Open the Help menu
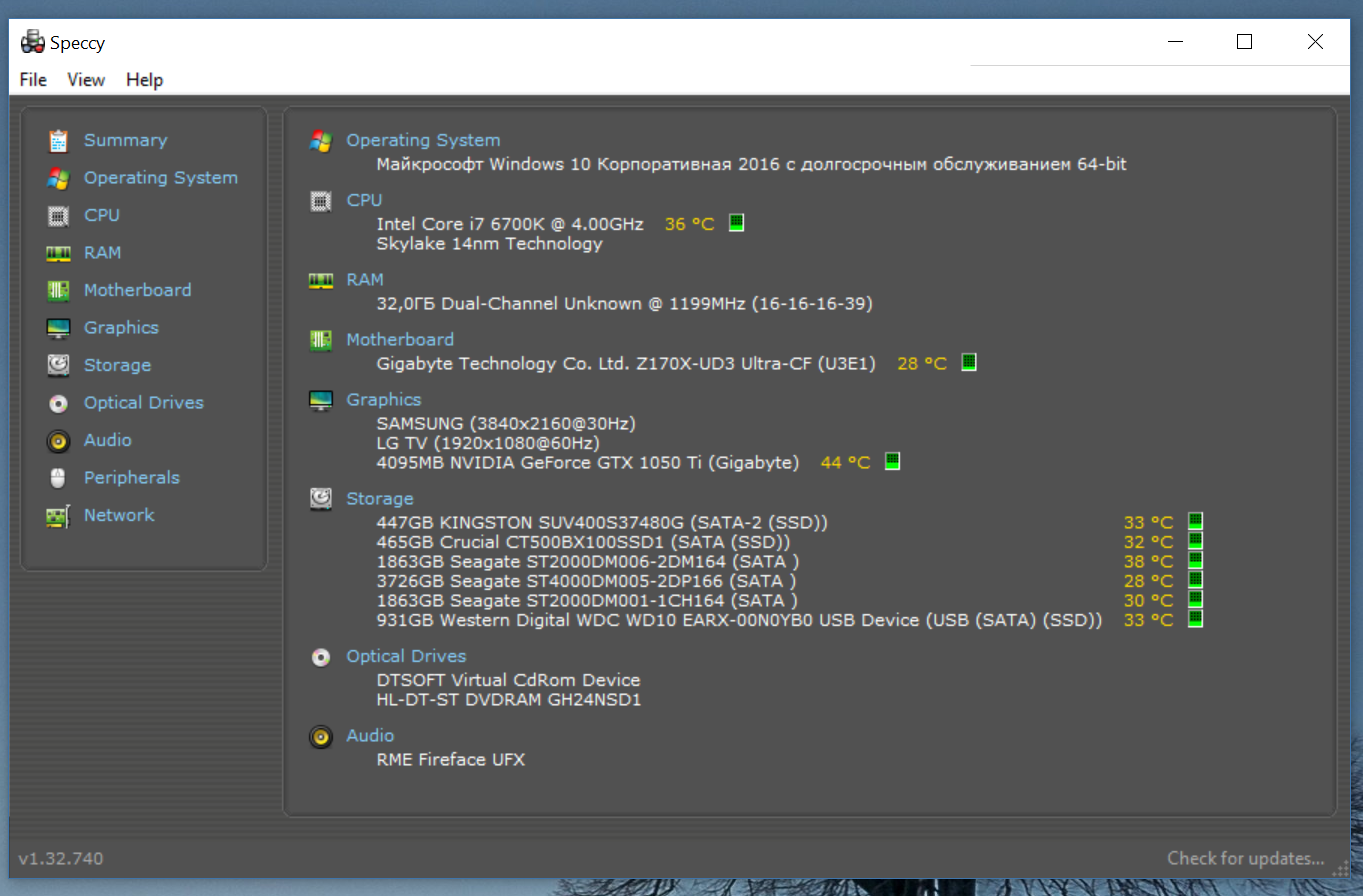 (x=144, y=80)
